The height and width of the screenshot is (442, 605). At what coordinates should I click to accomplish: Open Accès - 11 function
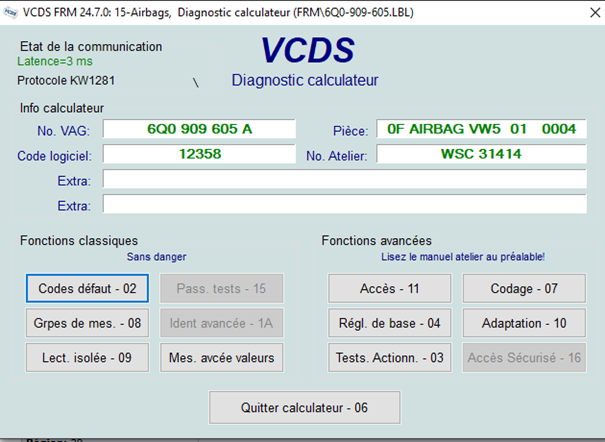coord(390,288)
